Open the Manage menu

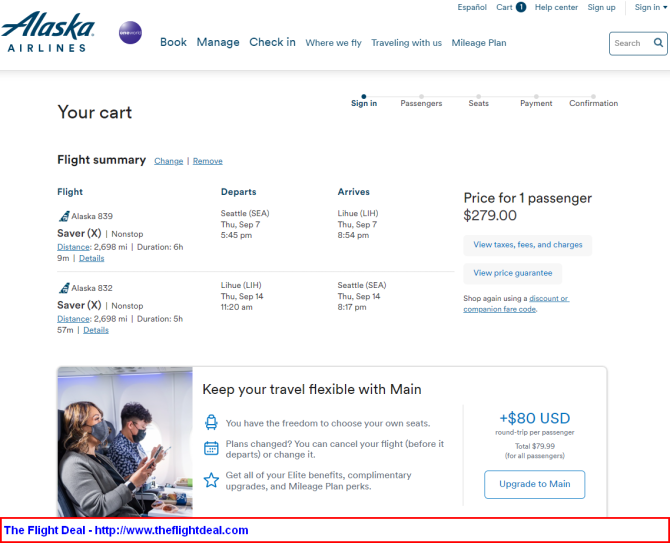point(218,42)
